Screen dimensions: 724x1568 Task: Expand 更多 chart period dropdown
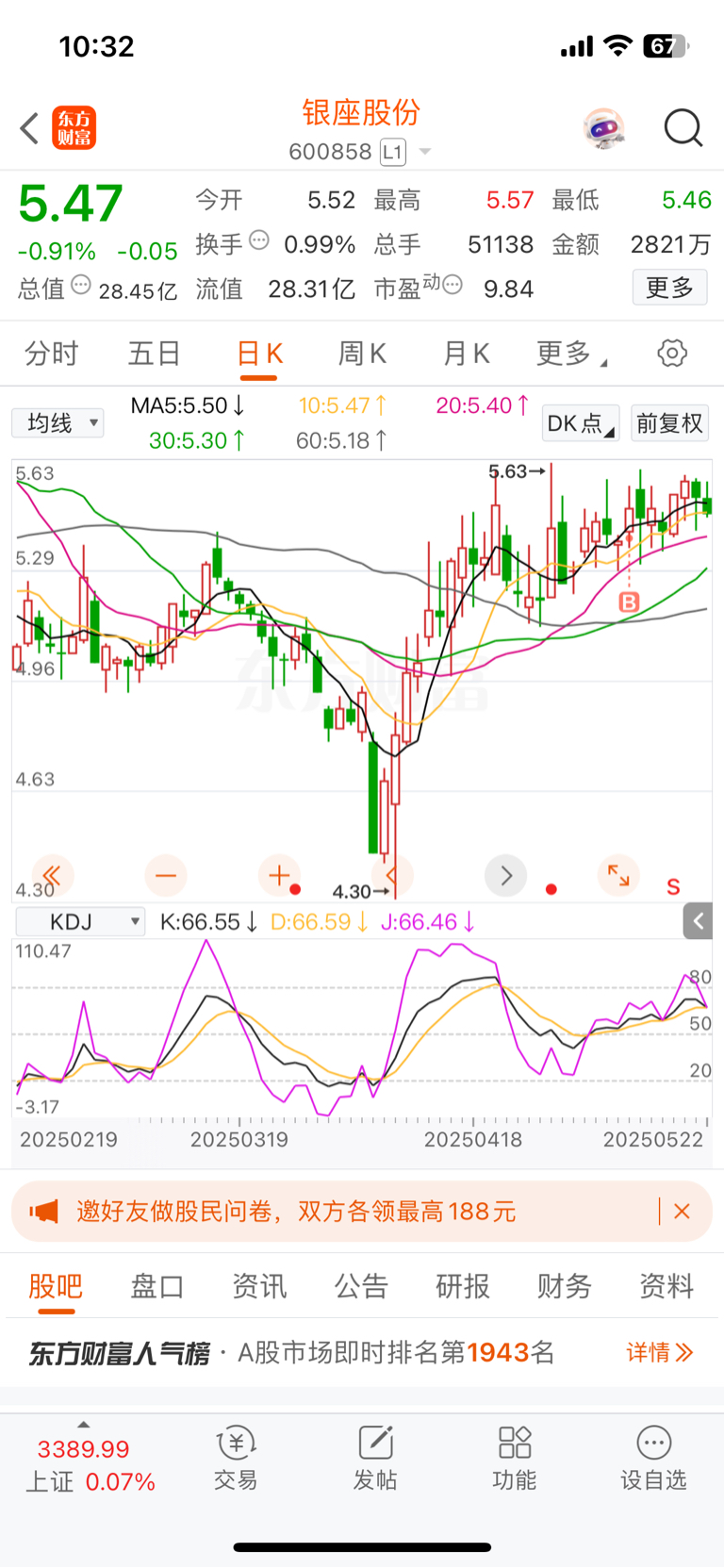(571, 354)
